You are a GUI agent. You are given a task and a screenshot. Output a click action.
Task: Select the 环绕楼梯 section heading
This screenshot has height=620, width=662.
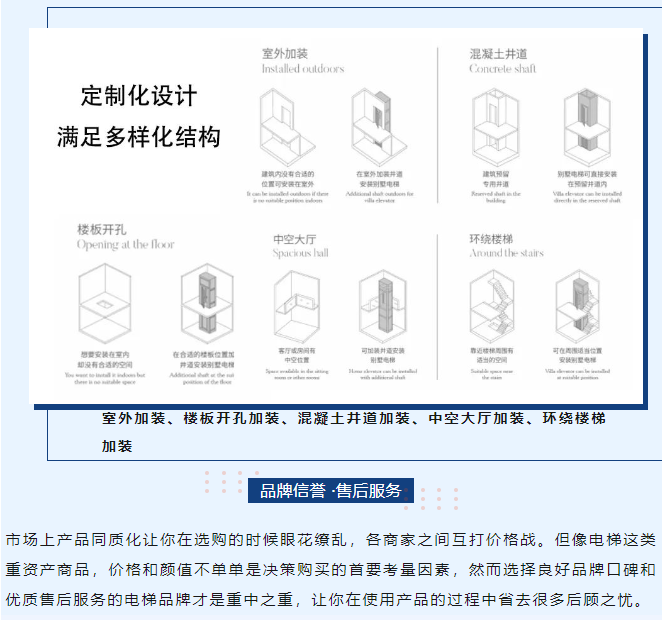[x=491, y=239]
